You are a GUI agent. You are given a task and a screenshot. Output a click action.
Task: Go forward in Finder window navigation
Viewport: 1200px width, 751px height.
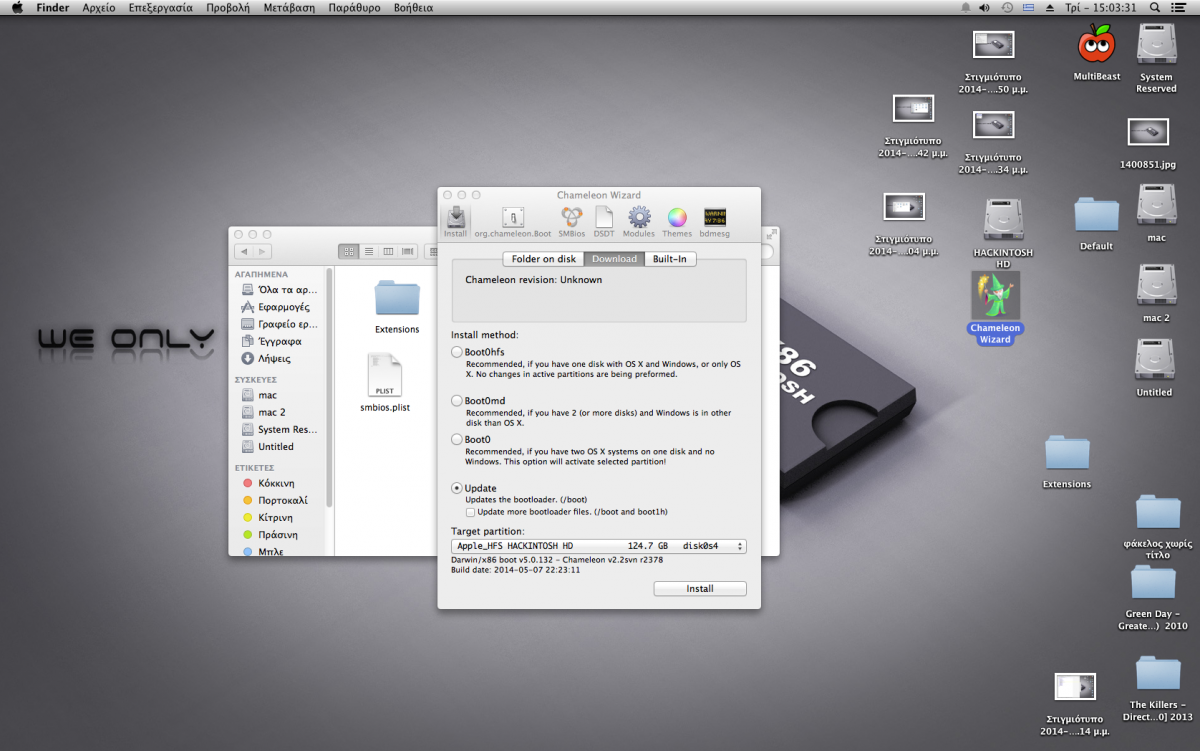pyautogui.click(x=262, y=252)
